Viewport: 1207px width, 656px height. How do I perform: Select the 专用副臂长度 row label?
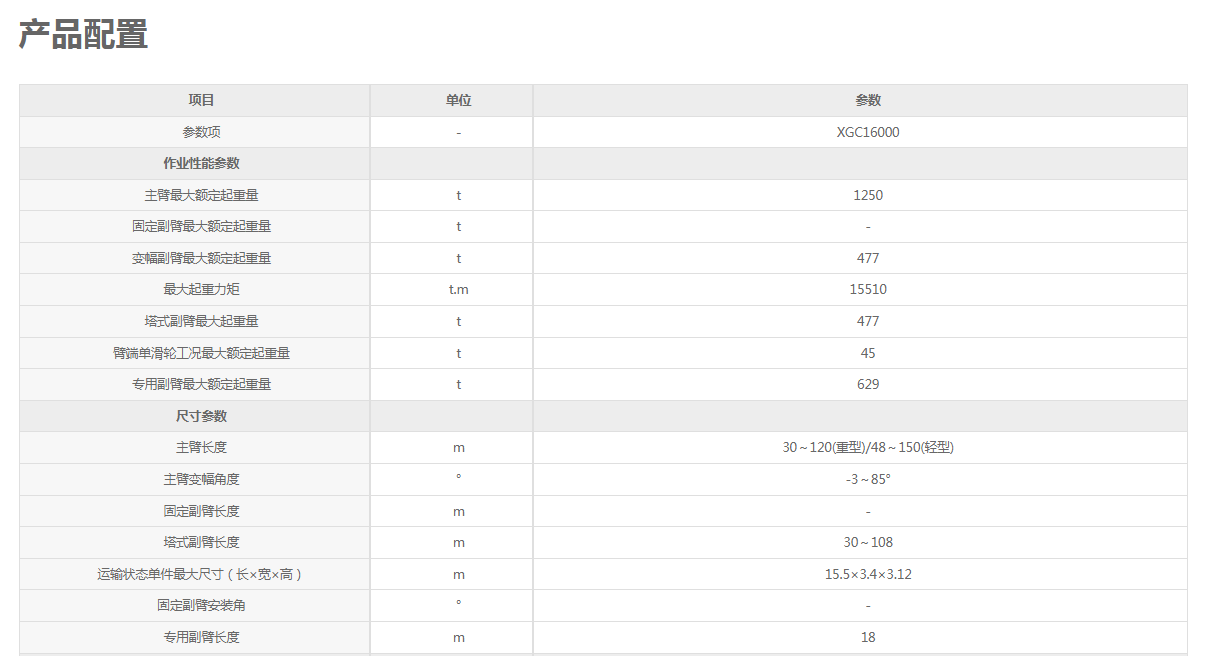[201, 637]
